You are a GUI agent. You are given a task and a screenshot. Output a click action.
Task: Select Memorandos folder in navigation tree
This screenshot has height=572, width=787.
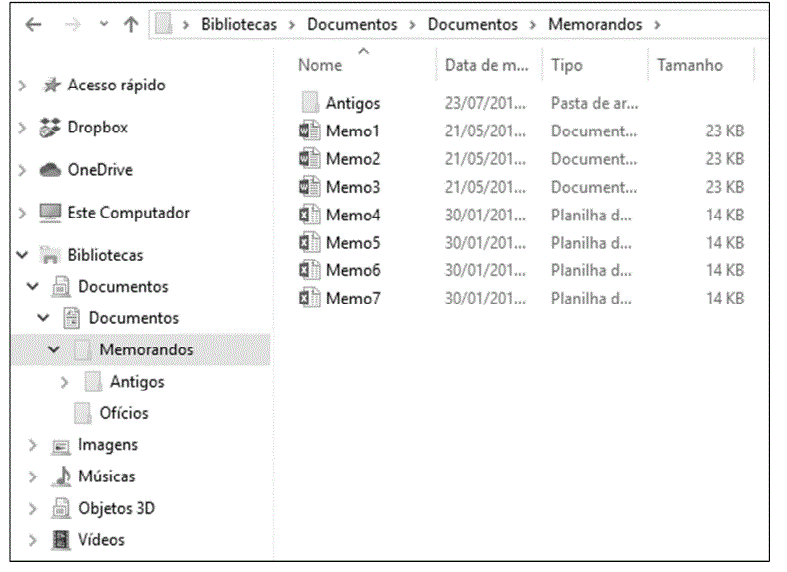click(x=146, y=349)
